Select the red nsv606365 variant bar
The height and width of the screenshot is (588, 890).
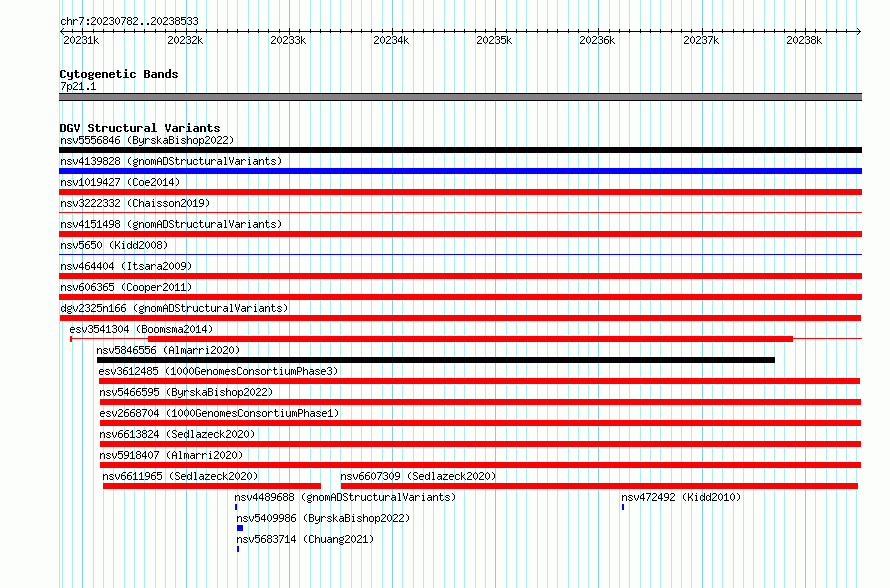point(460,297)
